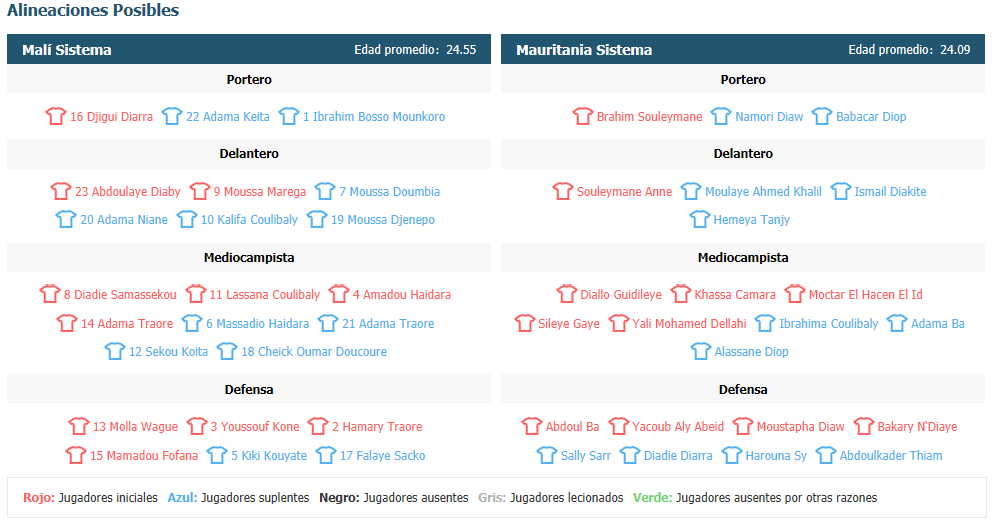Viewport: 993px width, 522px height.
Task: Open player link Moctar El Hacen El Id
Action: tap(866, 295)
